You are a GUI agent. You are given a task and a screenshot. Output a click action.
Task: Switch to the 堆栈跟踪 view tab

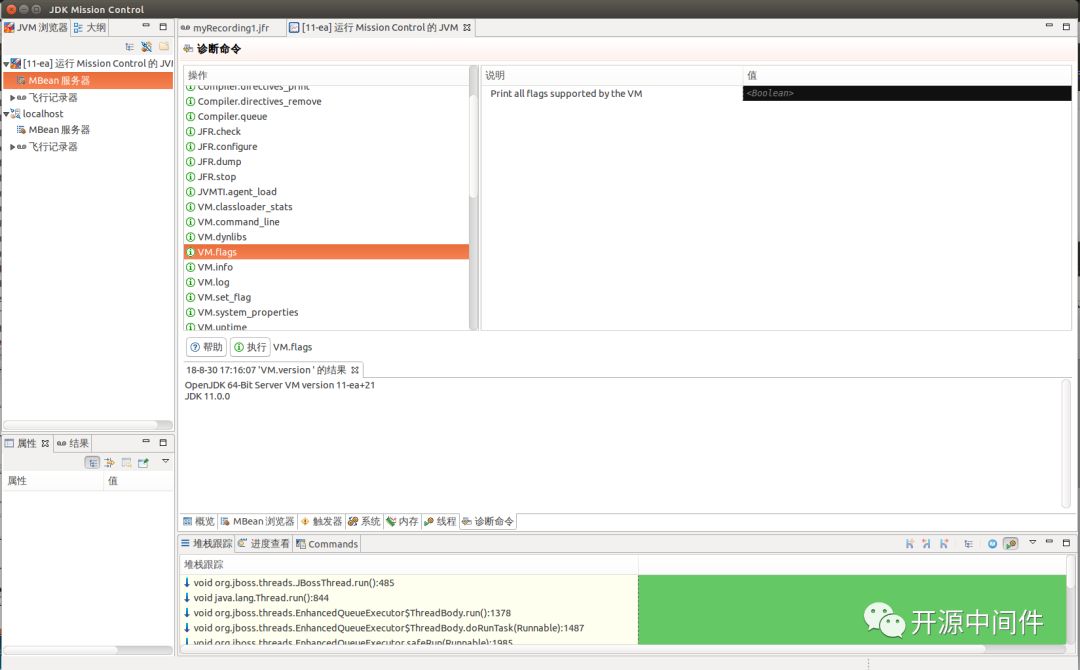207,543
